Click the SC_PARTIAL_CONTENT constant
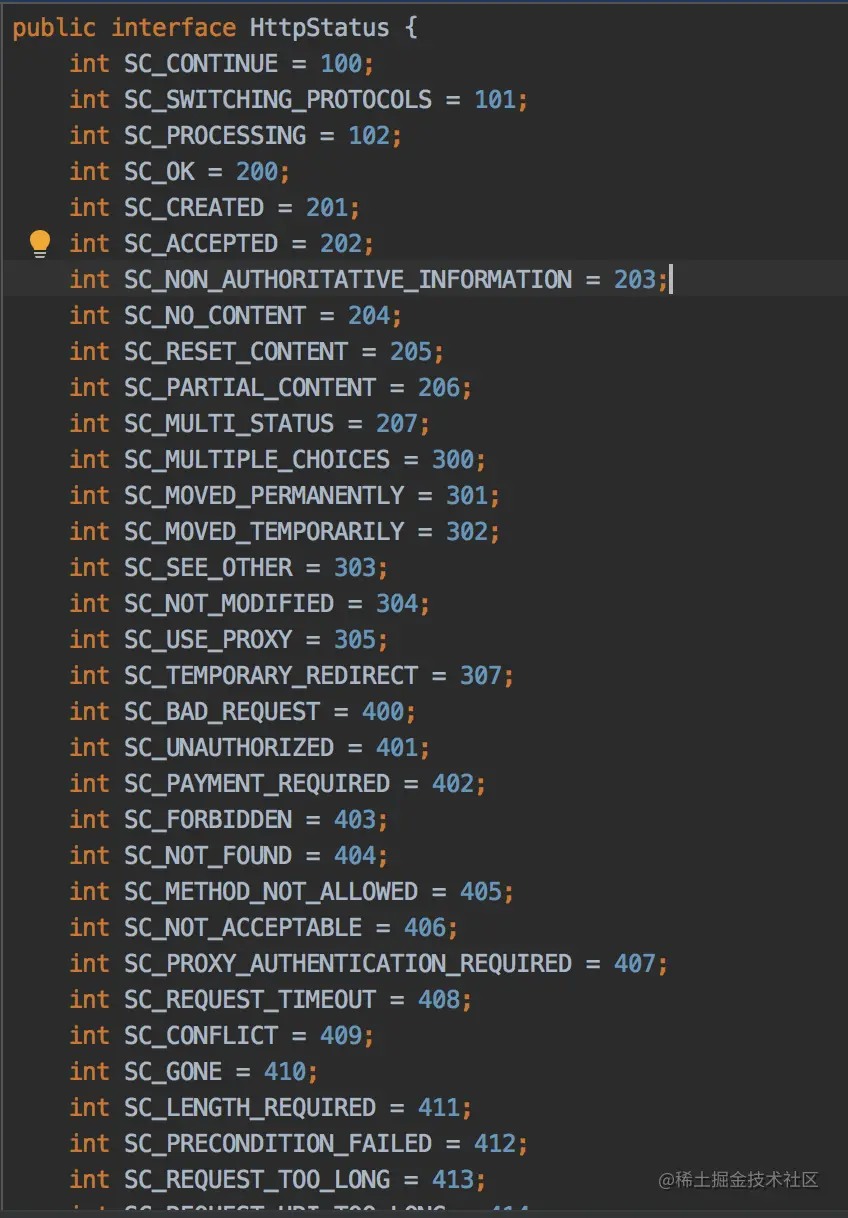 pyautogui.click(x=250, y=387)
